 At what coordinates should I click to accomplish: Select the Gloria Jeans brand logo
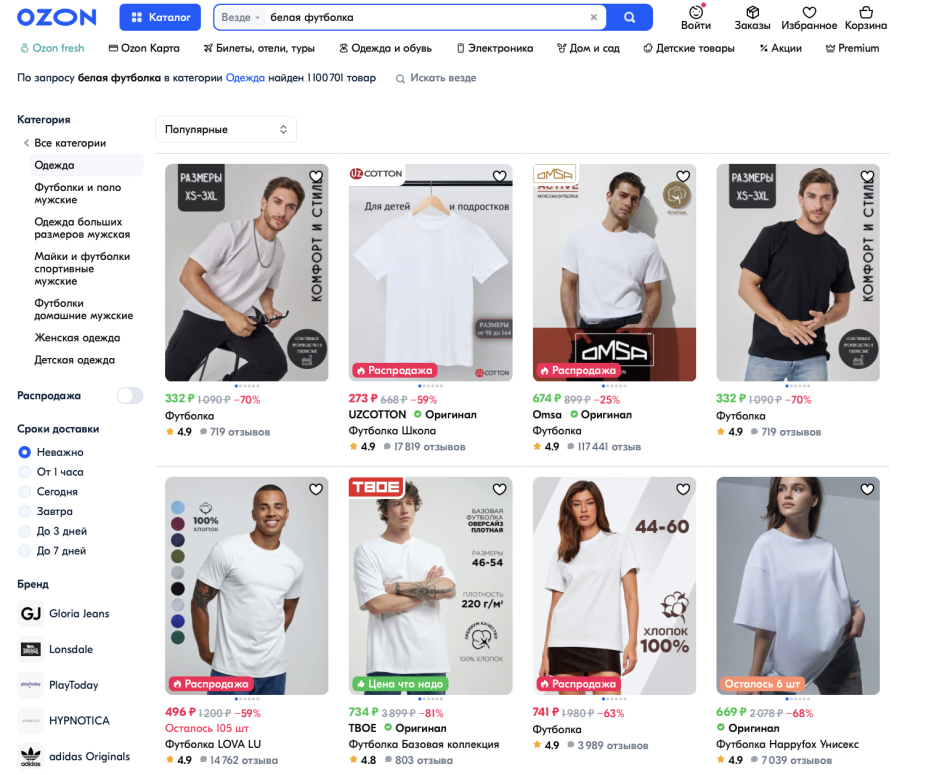point(31,614)
